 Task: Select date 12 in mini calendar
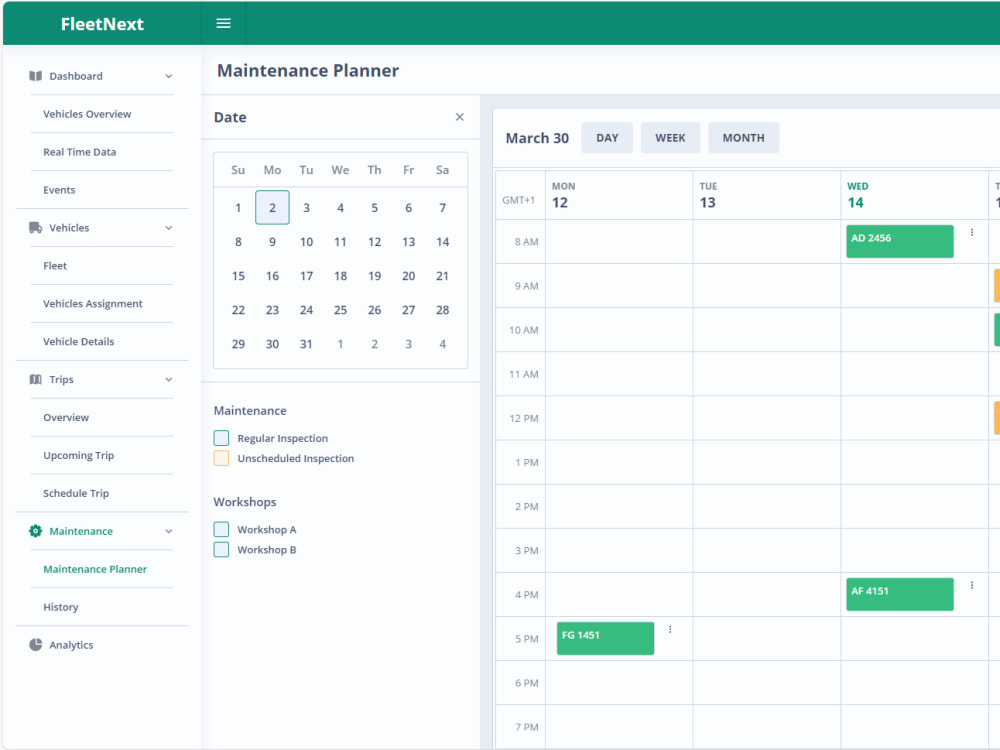[374, 242]
